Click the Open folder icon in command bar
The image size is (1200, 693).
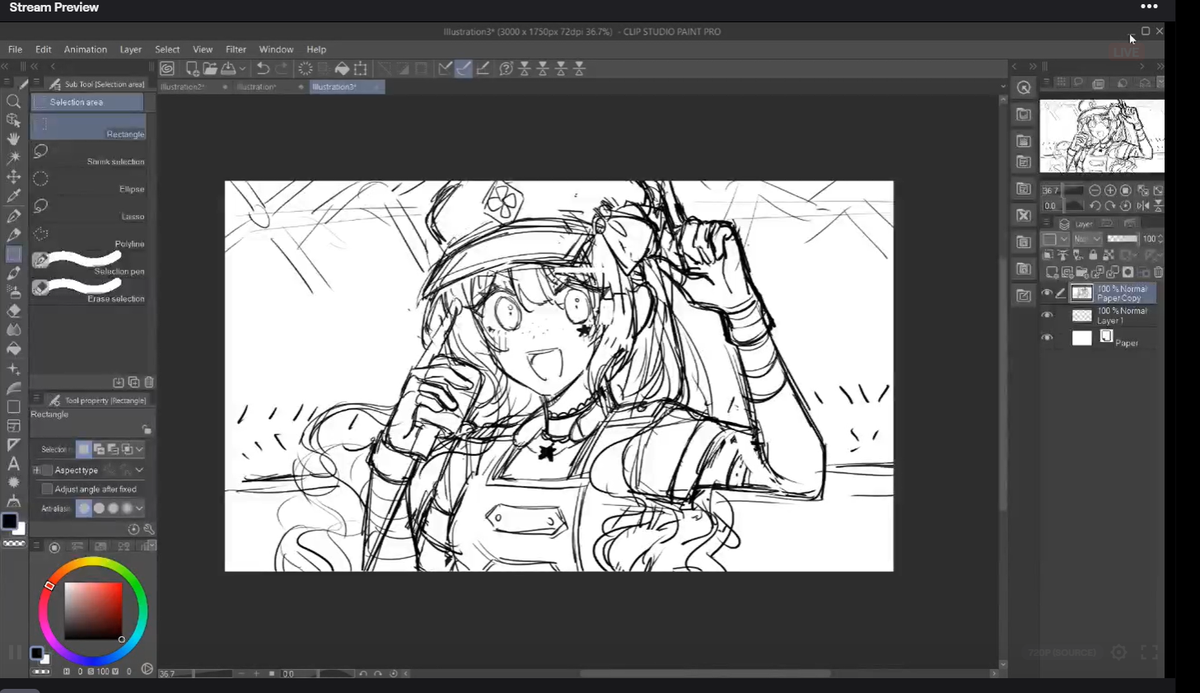coord(210,69)
